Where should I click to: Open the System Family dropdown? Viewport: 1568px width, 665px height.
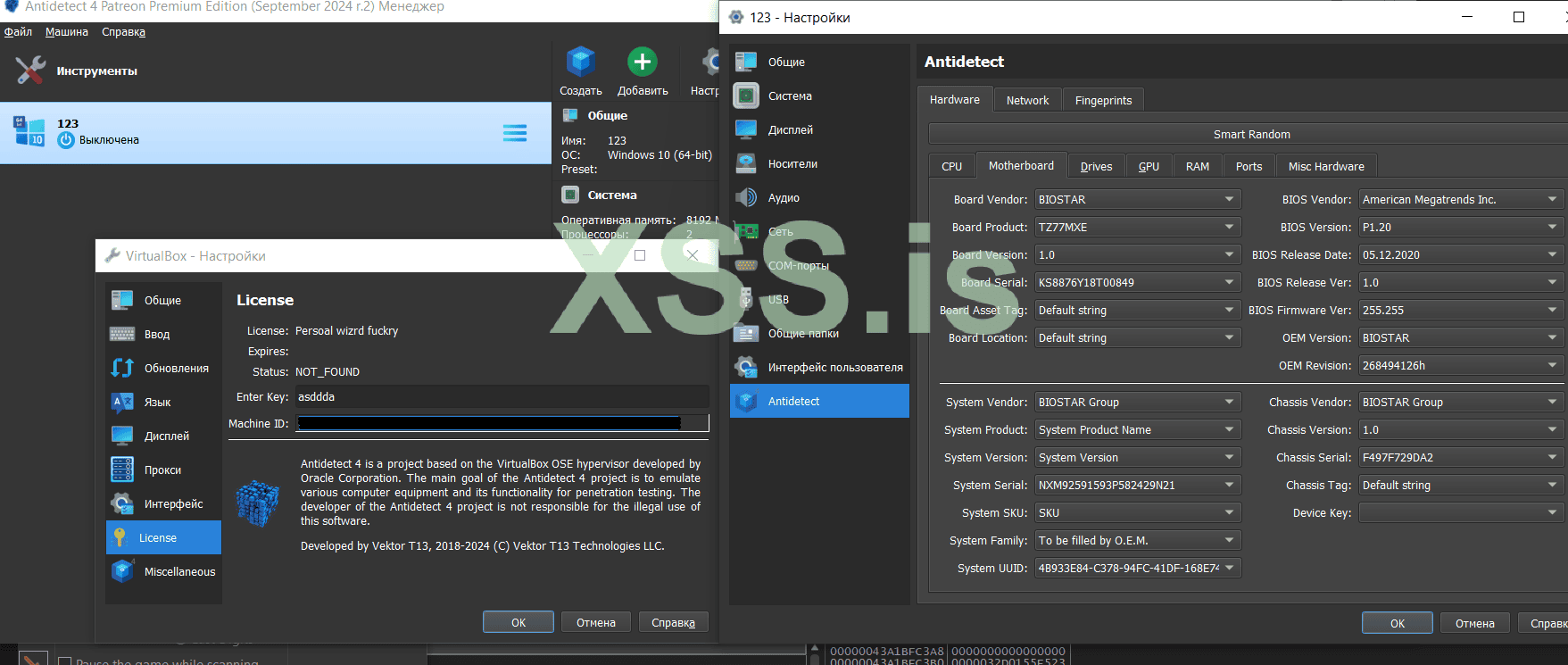(1138, 540)
